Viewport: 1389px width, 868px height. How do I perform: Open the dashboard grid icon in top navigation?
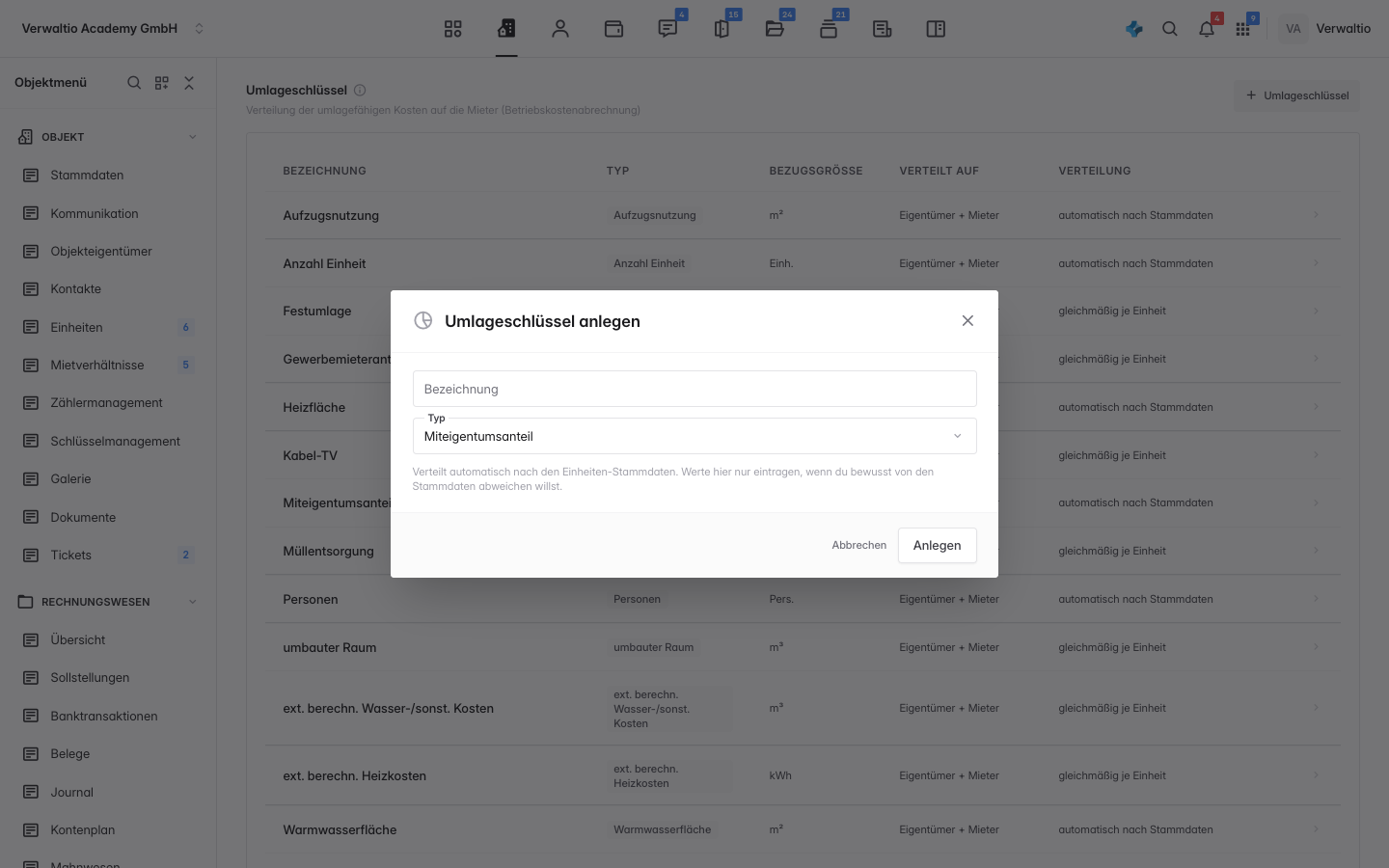coord(452,29)
